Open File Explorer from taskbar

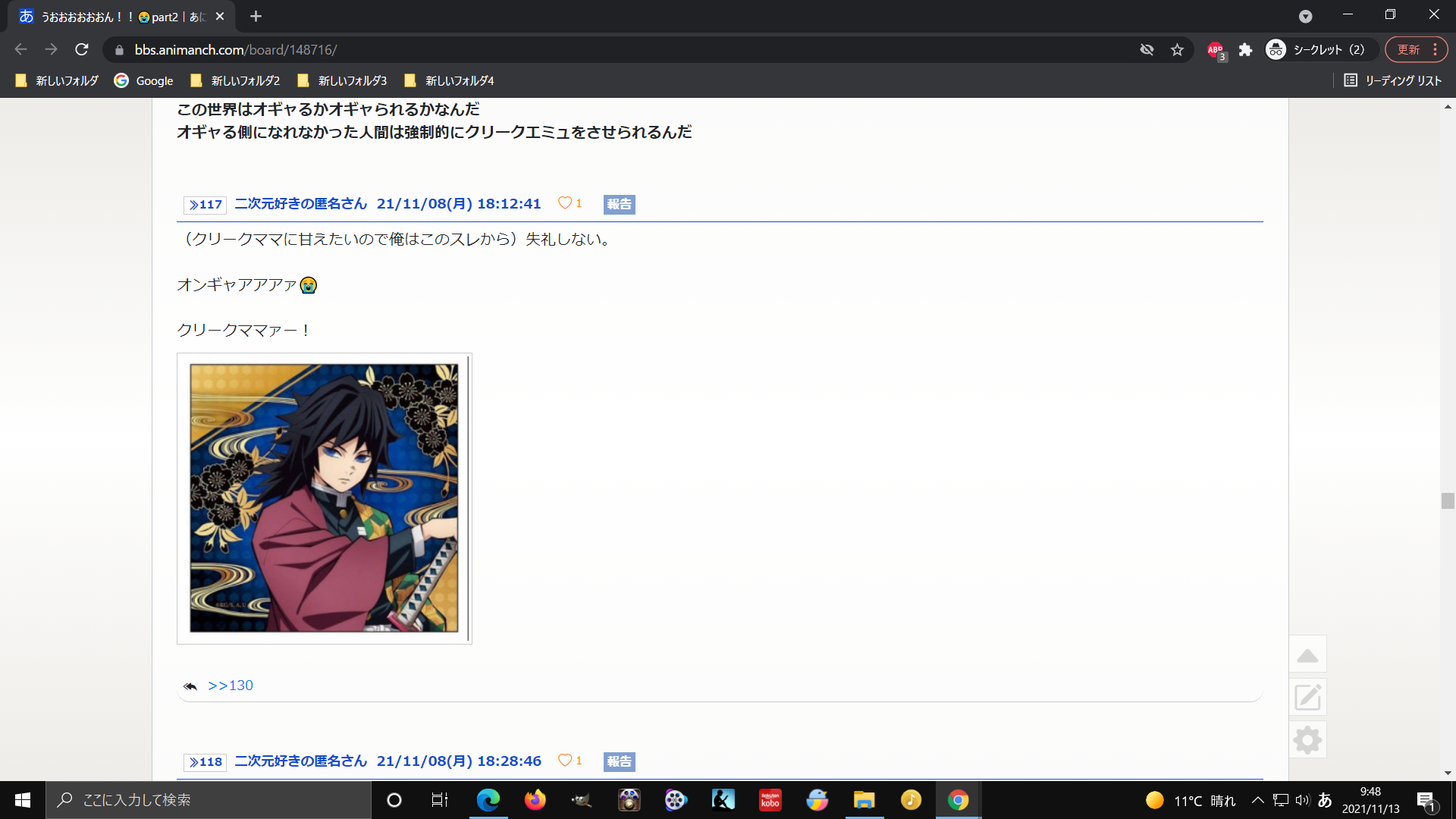point(864,800)
